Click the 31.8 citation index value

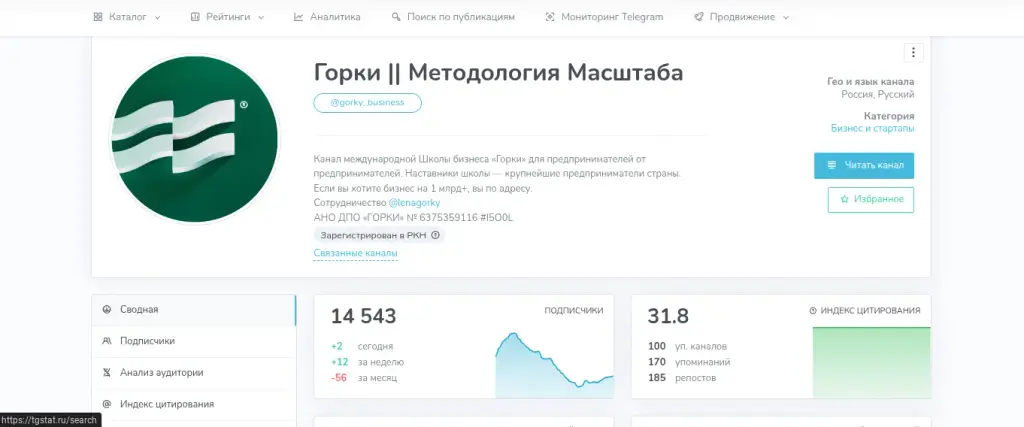point(668,317)
